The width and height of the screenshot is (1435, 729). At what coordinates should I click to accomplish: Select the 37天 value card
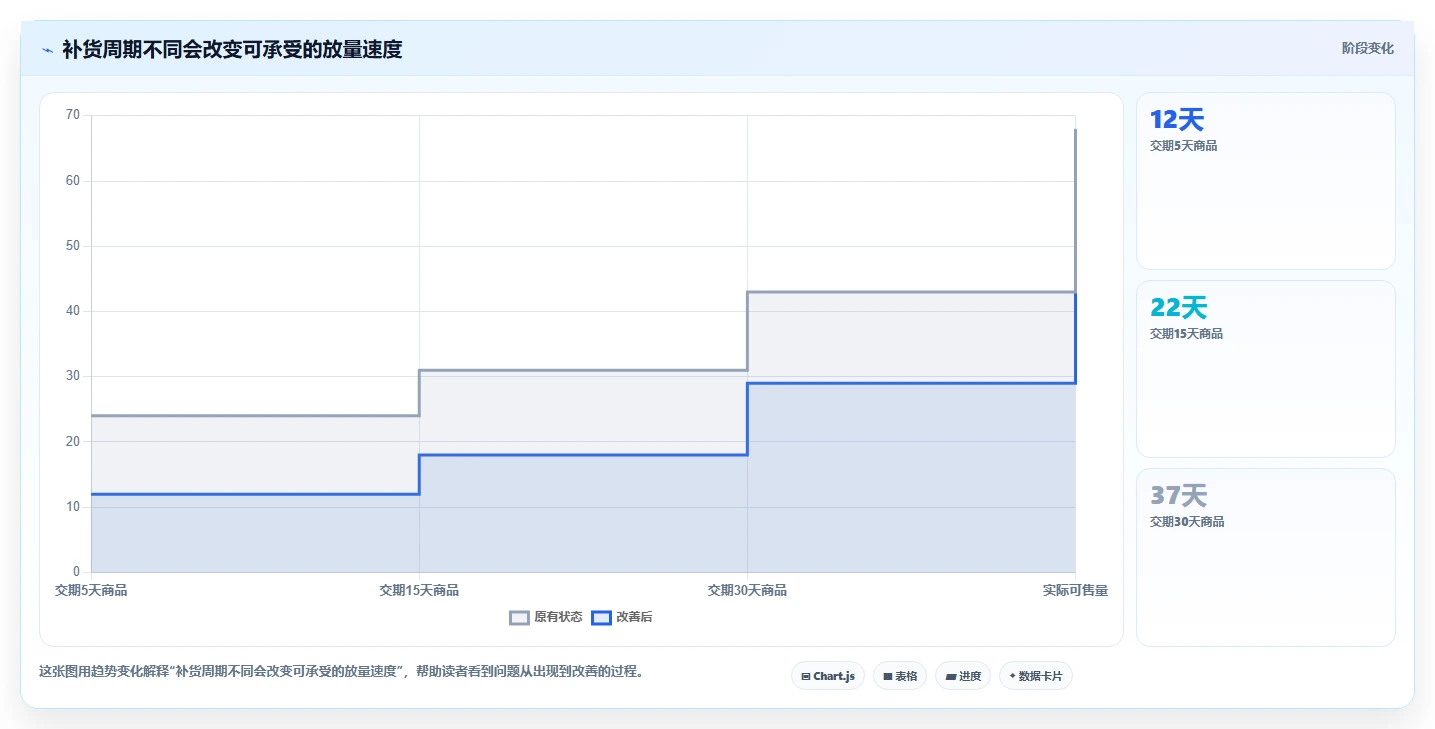click(1266, 557)
